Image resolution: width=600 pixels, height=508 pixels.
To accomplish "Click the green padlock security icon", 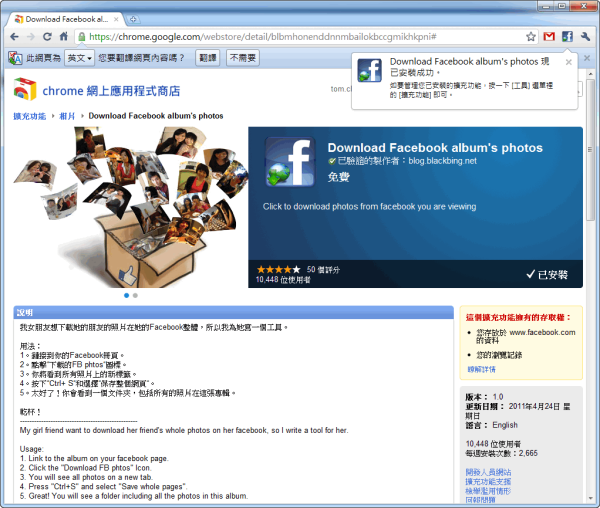I will pos(82,37).
